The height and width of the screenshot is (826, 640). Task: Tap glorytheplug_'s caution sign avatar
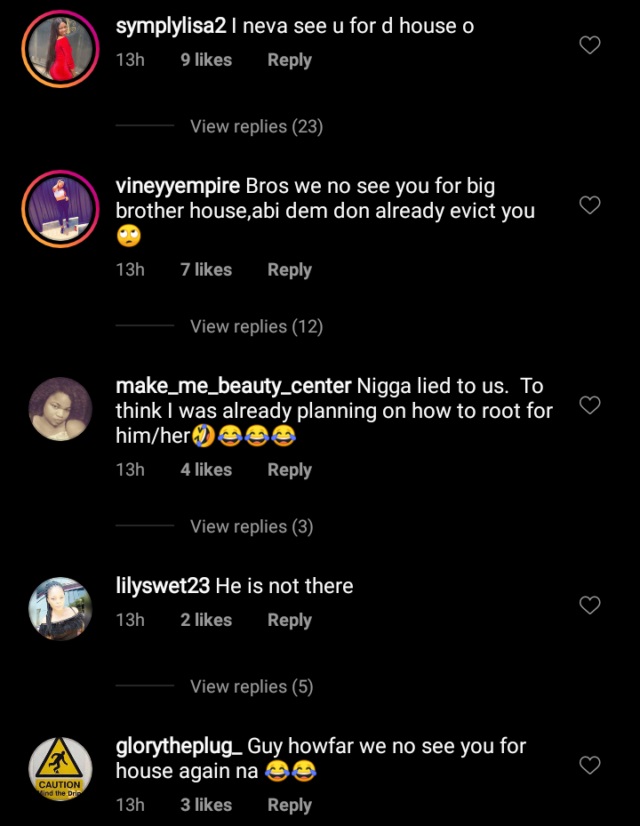click(x=60, y=768)
